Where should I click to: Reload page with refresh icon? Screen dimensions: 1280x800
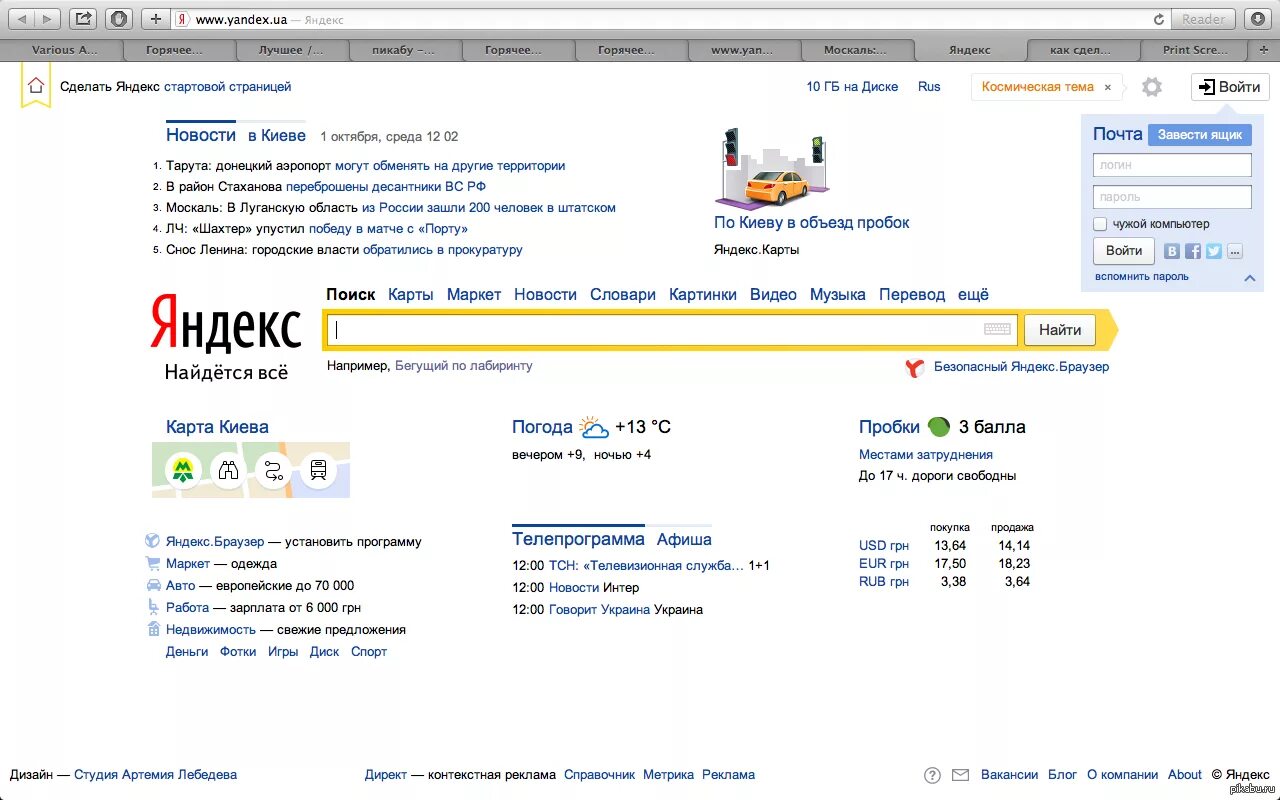pyautogui.click(x=1159, y=19)
